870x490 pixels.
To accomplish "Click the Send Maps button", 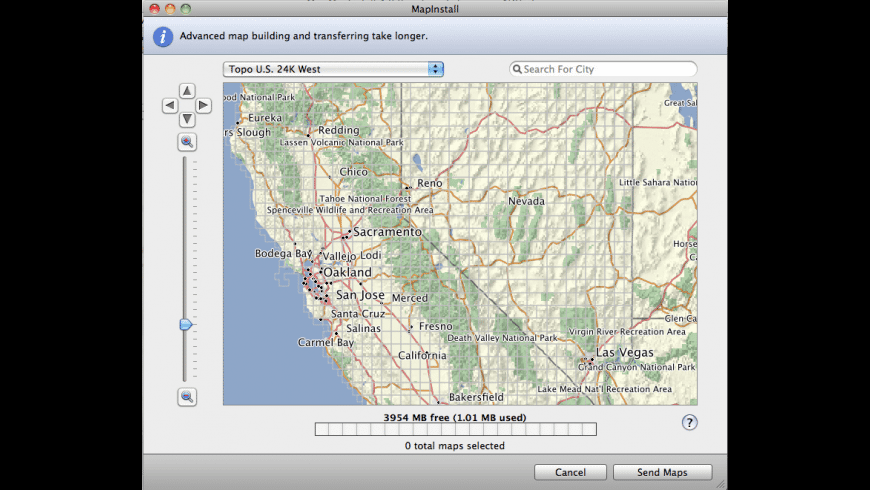I will pos(662,472).
